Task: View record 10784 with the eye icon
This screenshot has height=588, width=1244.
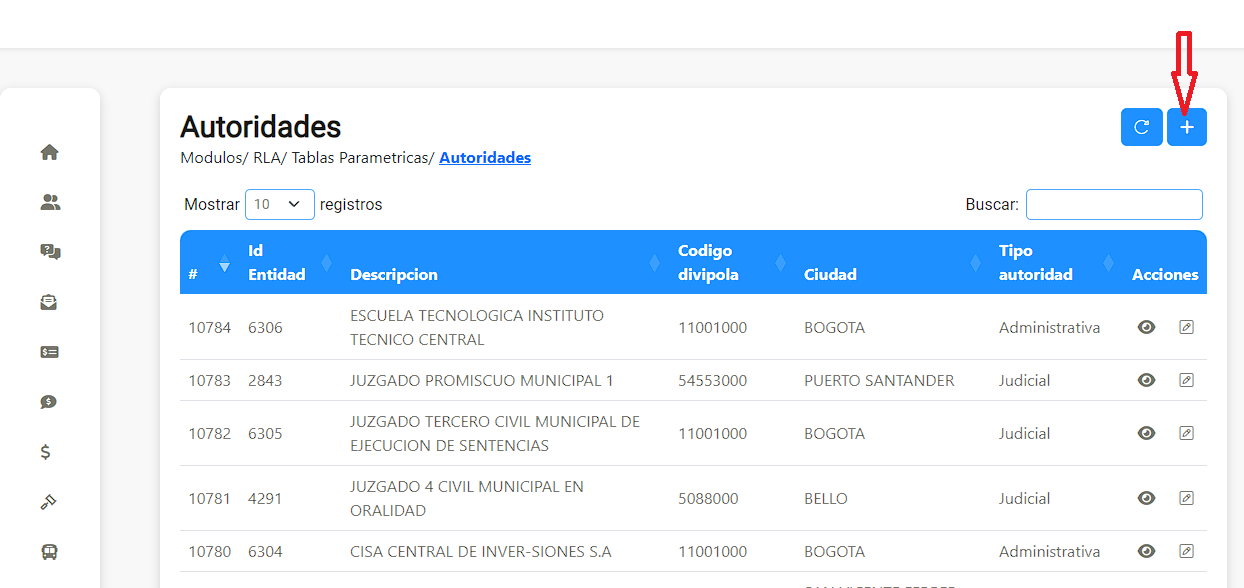Action: coord(1147,327)
